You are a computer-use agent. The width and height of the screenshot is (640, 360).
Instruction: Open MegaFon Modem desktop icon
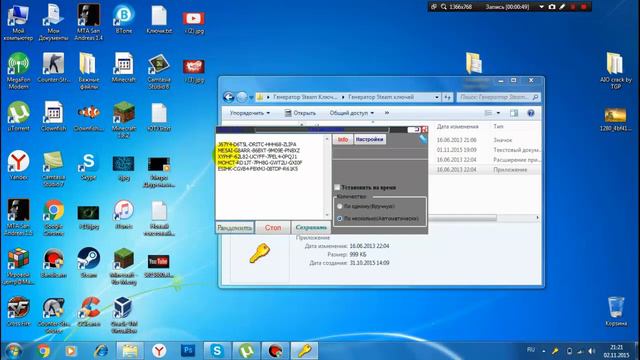18,71
